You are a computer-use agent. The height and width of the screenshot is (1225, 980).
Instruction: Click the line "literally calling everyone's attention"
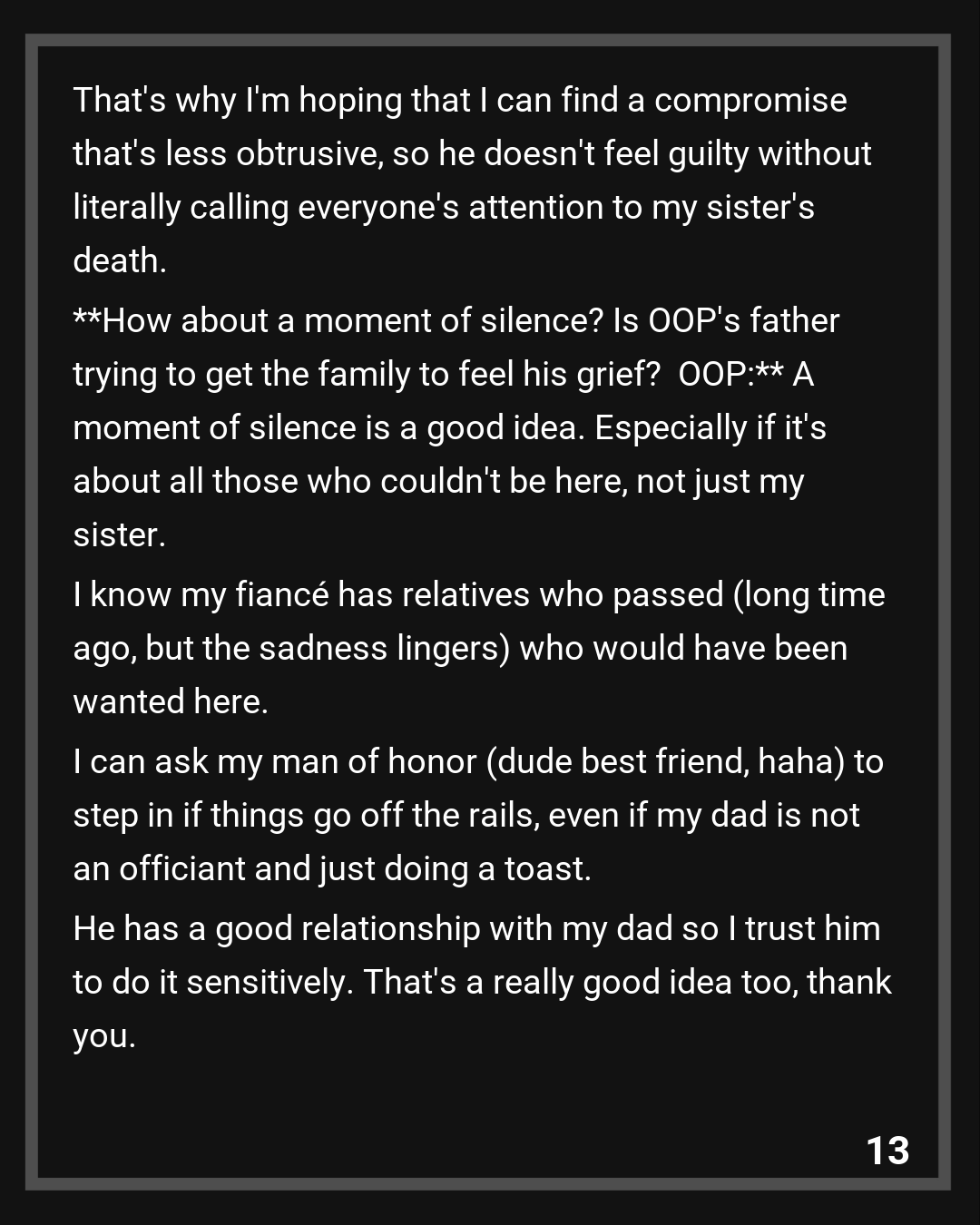point(443,208)
